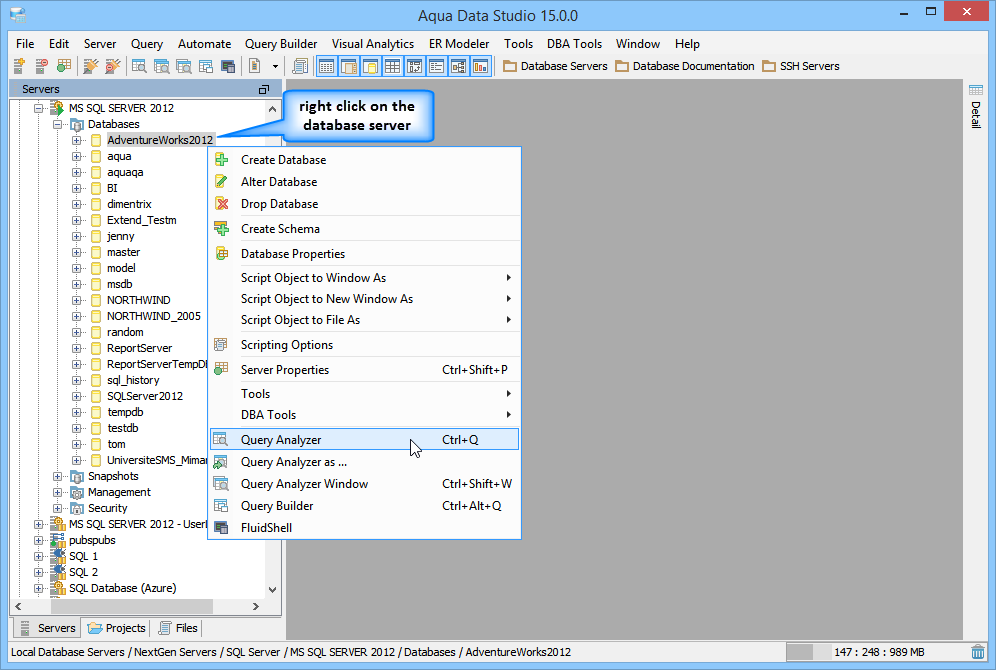Open Query Analyzer from the toolbar icon
Screen dimensions: 996x670
tap(139, 65)
